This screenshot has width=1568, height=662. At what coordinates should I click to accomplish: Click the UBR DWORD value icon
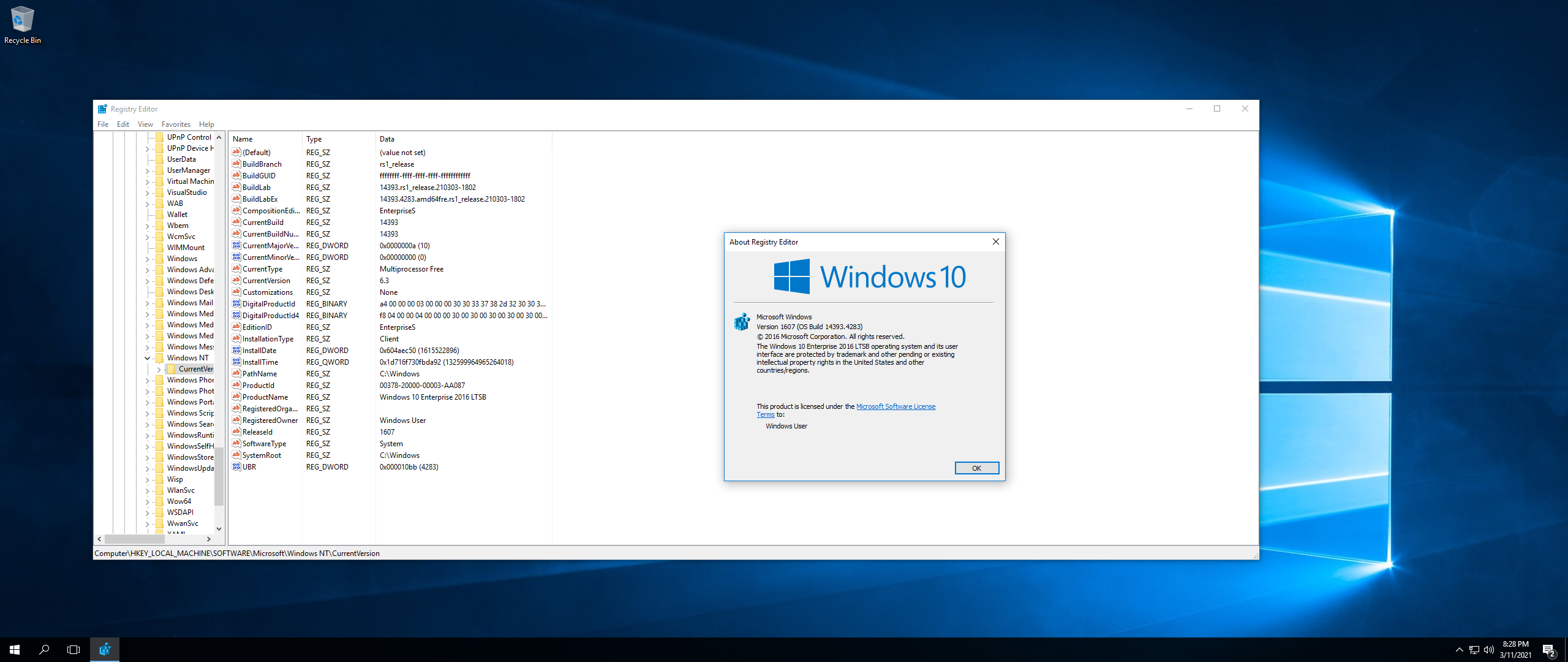[236, 466]
